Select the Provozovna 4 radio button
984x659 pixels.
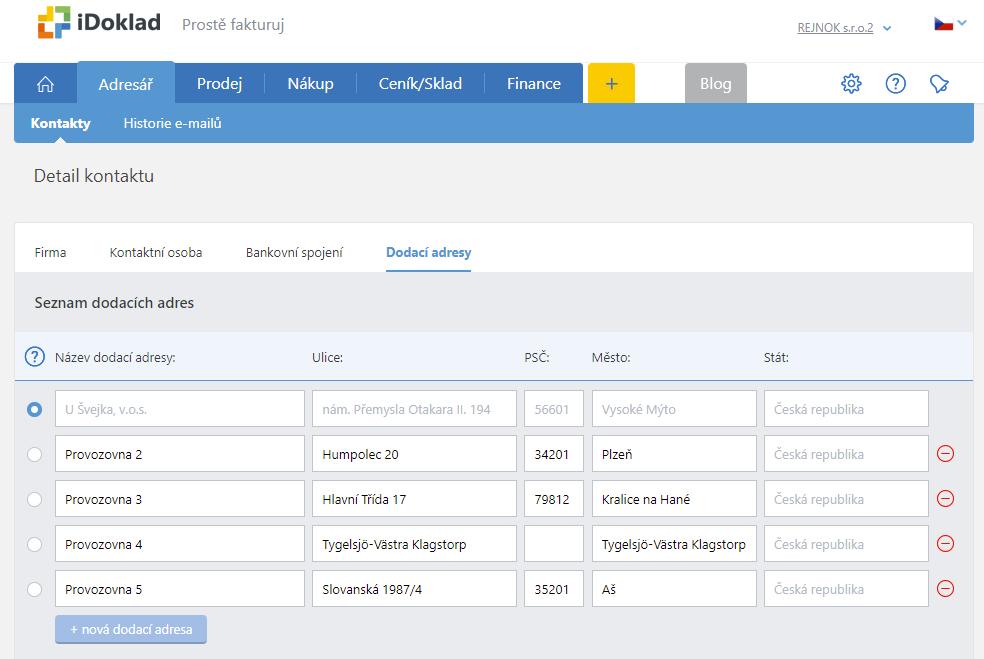click(x=35, y=544)
